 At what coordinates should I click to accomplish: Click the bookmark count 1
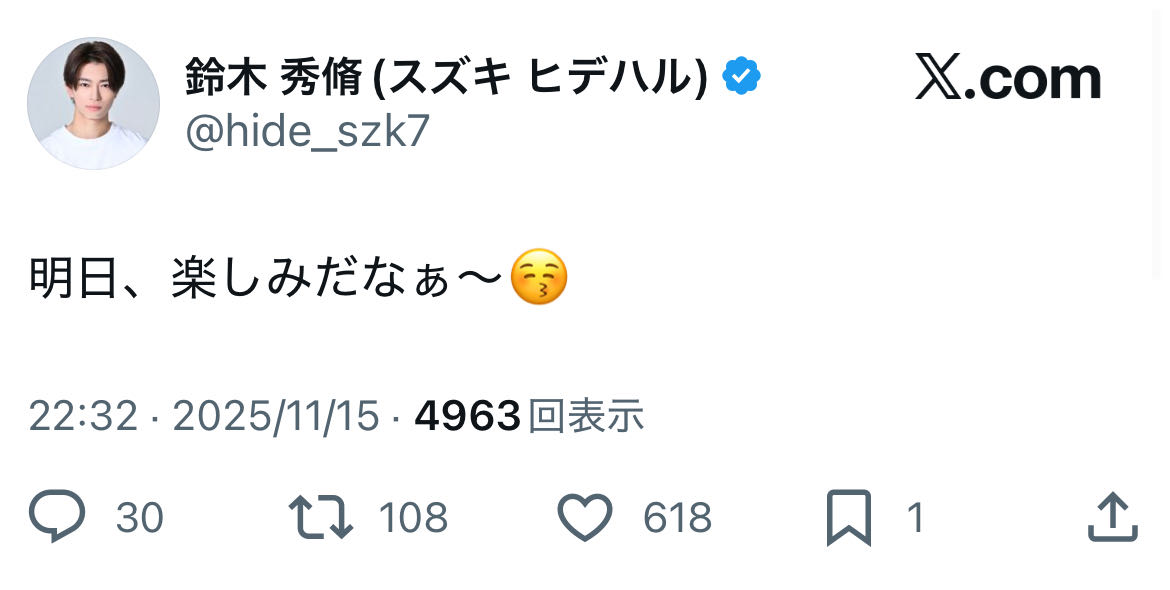(915, 518)
